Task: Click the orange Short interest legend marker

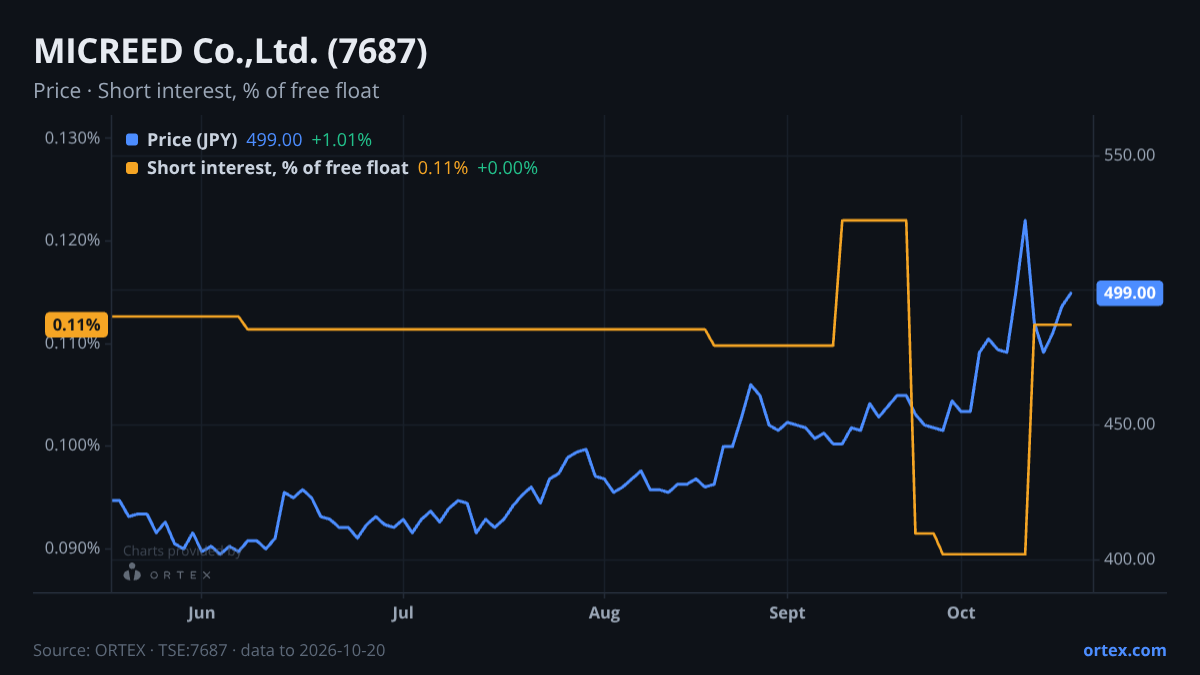Action: 132,168
